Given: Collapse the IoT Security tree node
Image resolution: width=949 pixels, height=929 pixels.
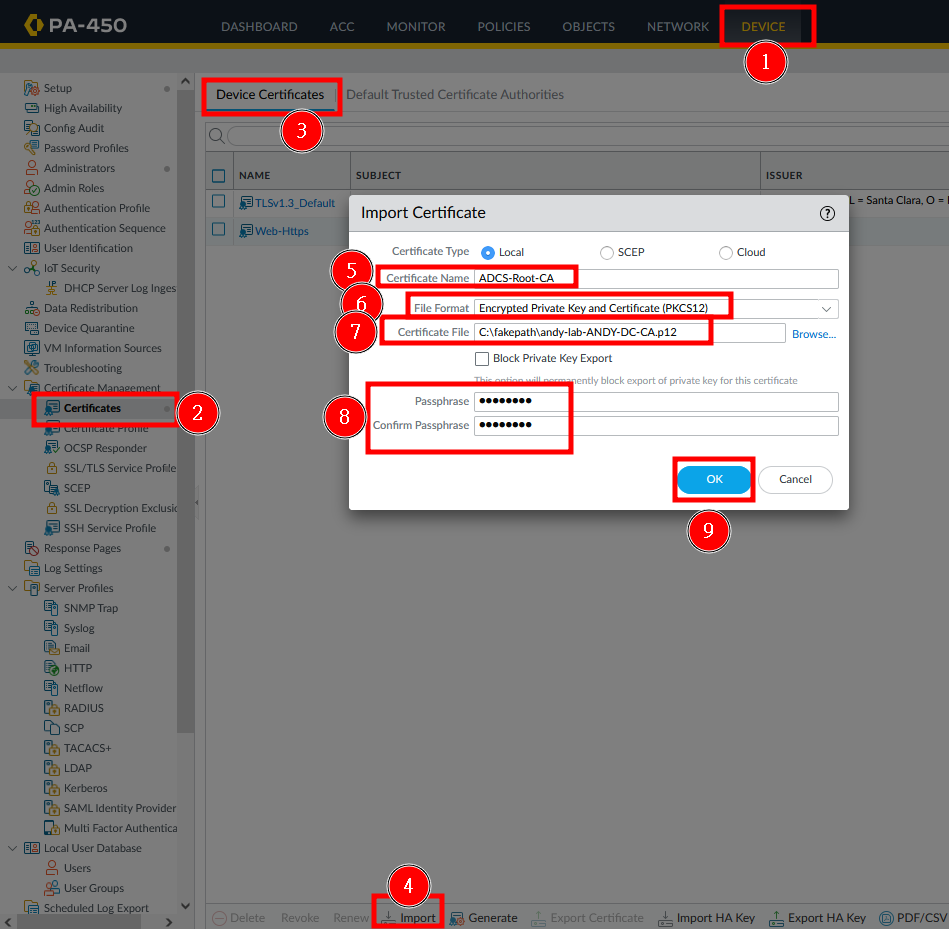Looking at the screenshot, I should click(x=12, y=268).
